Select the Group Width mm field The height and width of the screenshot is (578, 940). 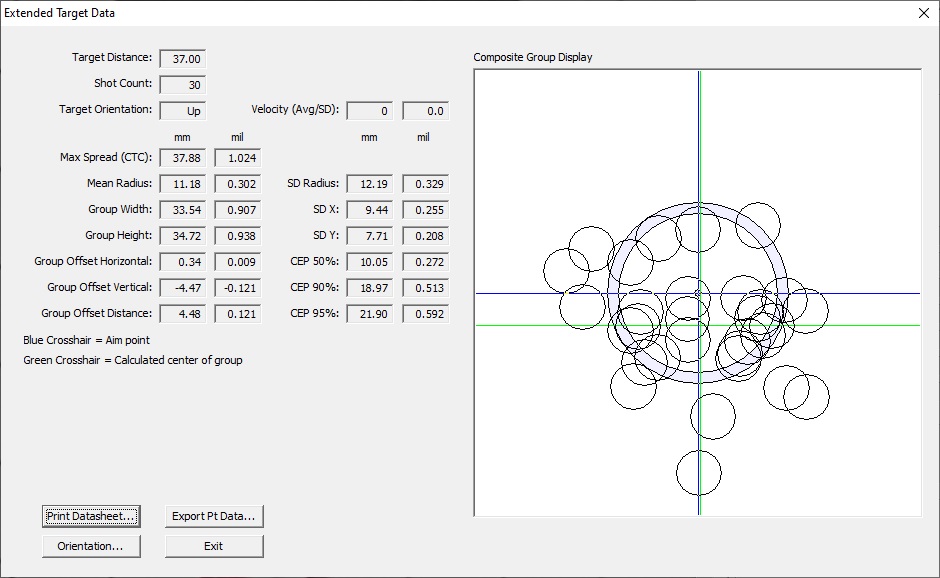183,210
